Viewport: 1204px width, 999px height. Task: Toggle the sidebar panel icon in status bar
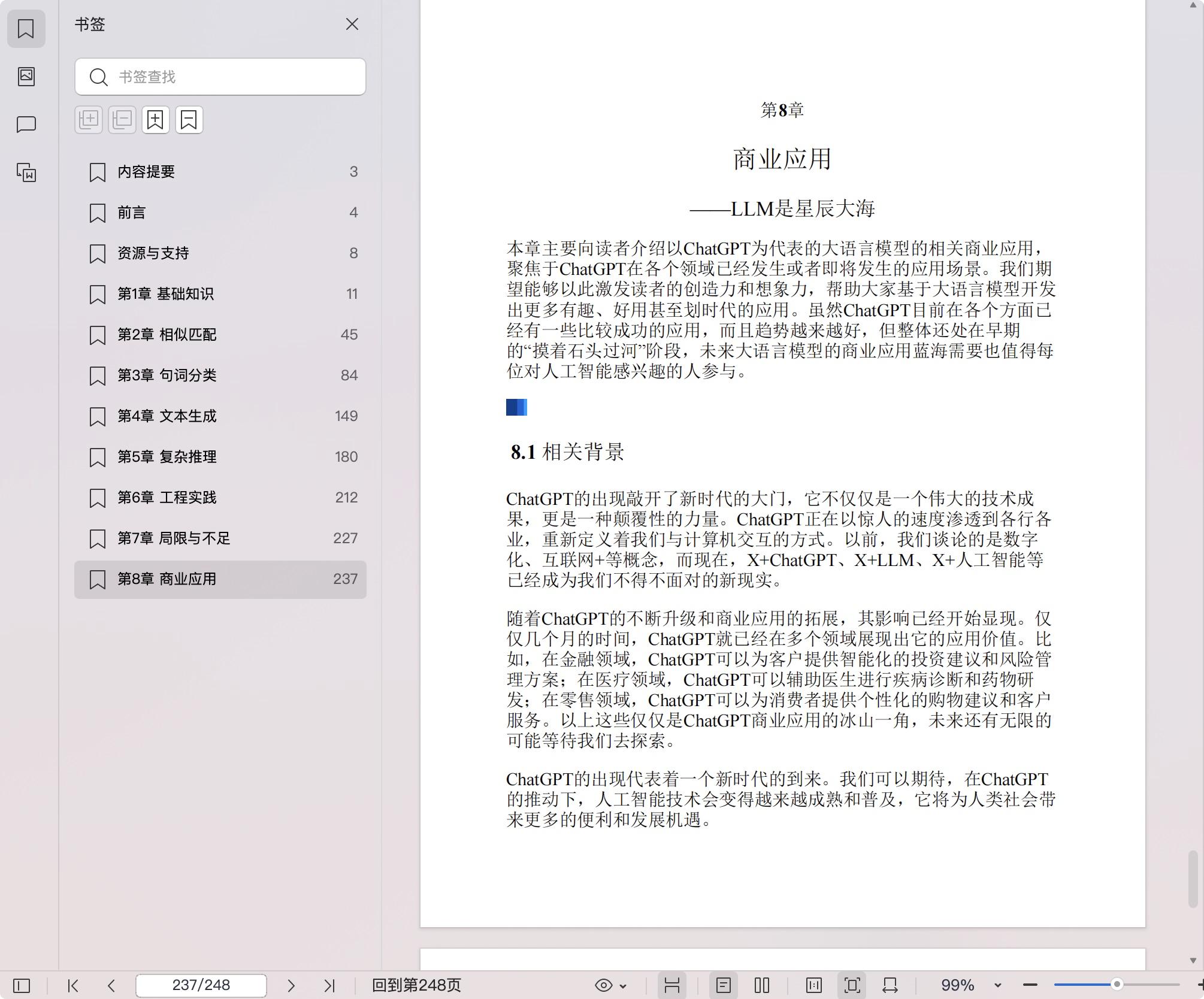(22, 985)
